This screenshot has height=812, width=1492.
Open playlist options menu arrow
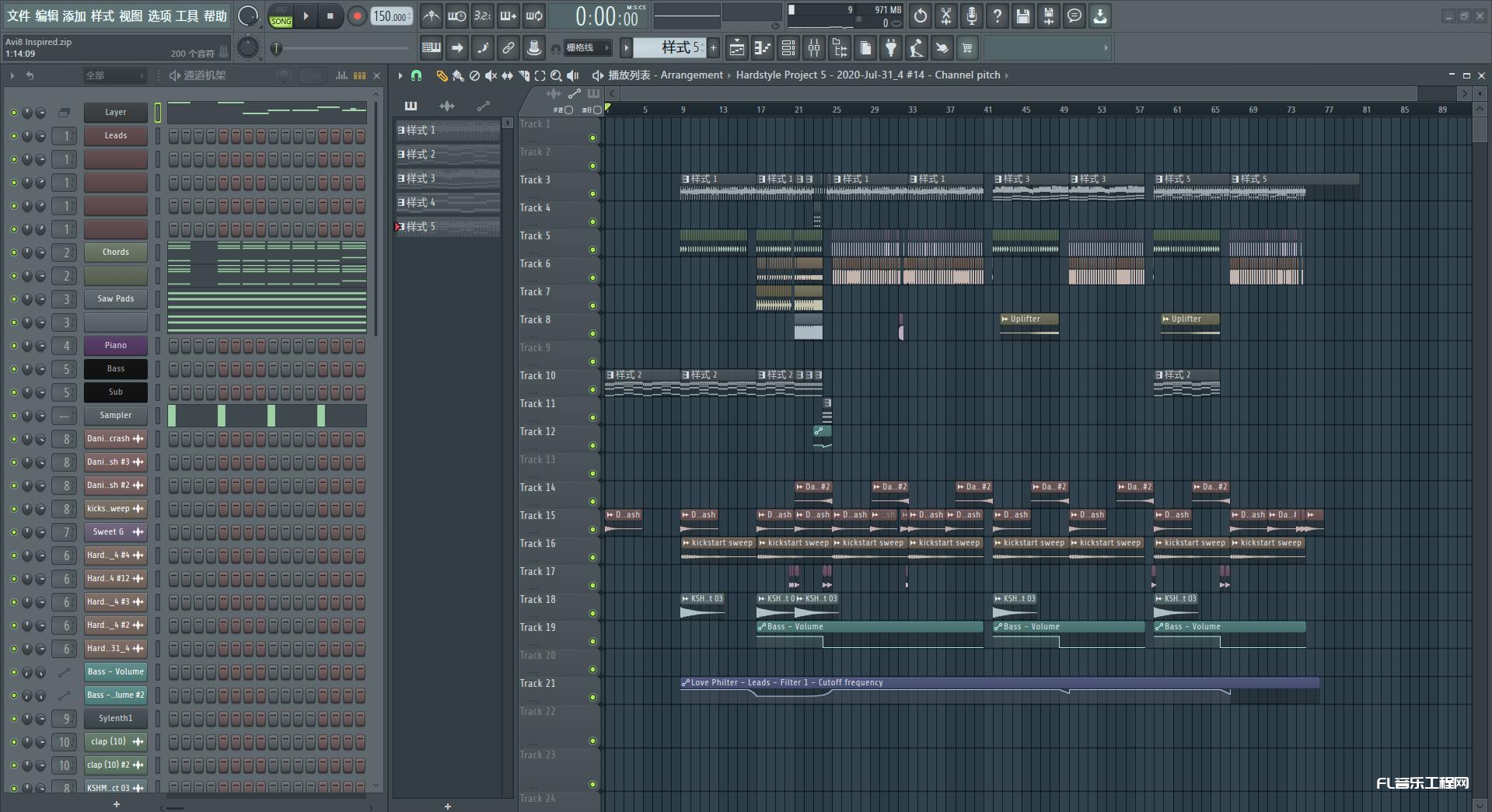(x=400, y=75)
